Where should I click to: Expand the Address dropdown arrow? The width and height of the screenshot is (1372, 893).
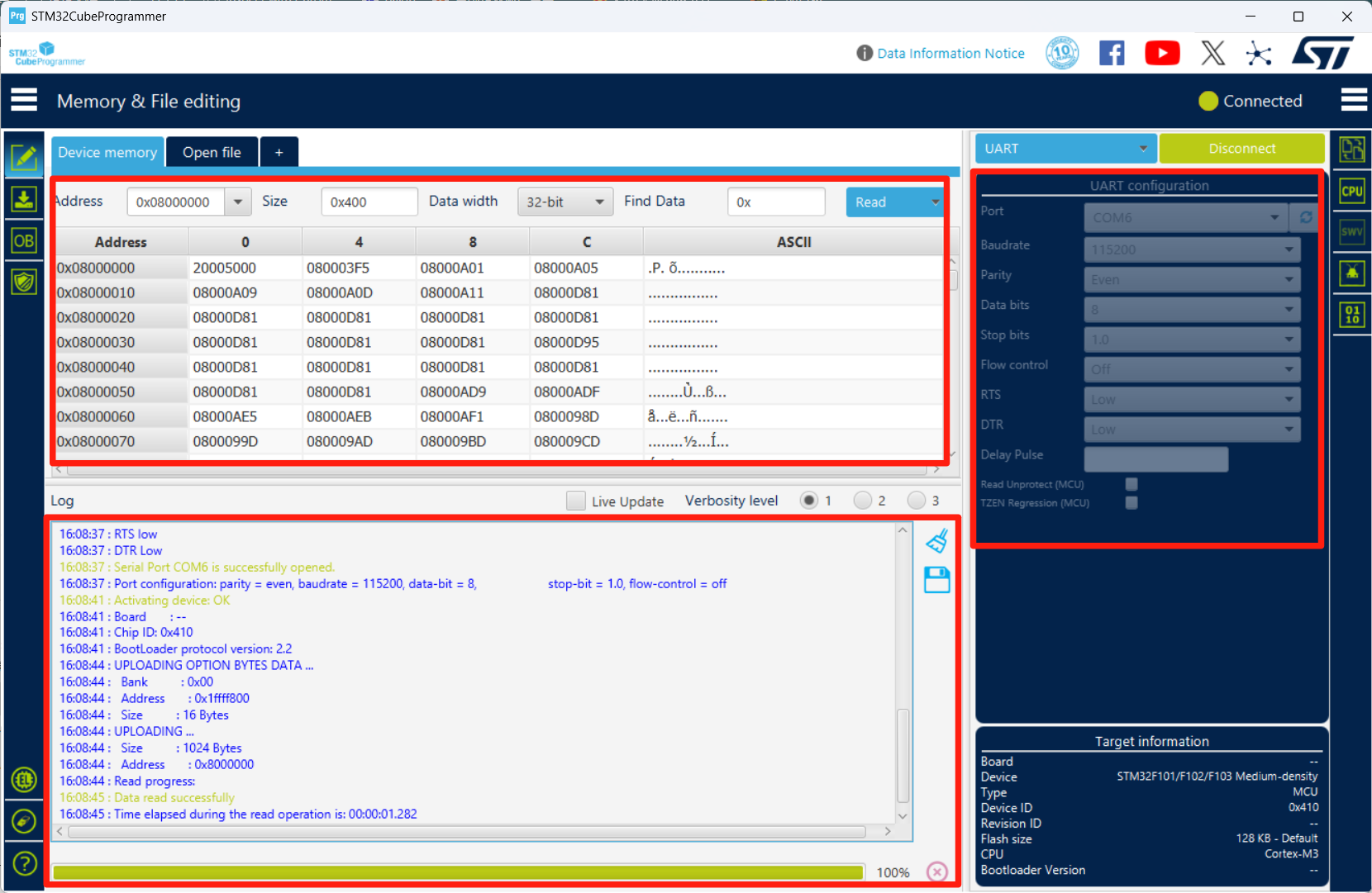click(238, 202)
